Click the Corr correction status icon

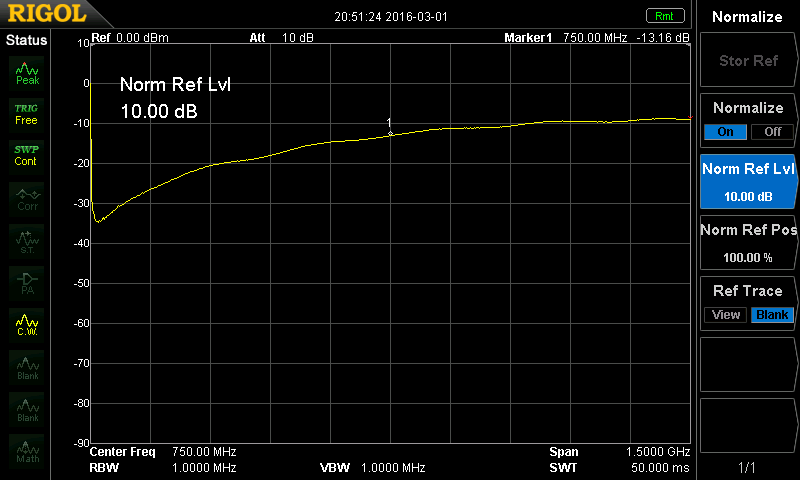click(27, 197)
